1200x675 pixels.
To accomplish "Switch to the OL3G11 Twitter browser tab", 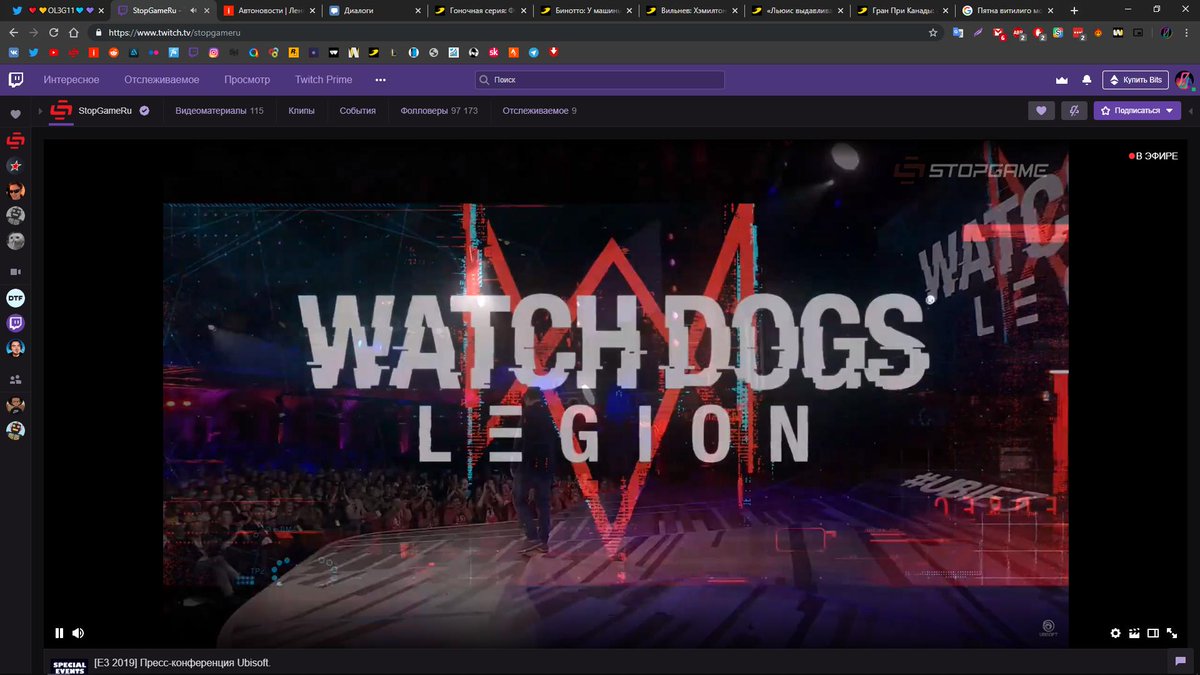I will [57, 10].
